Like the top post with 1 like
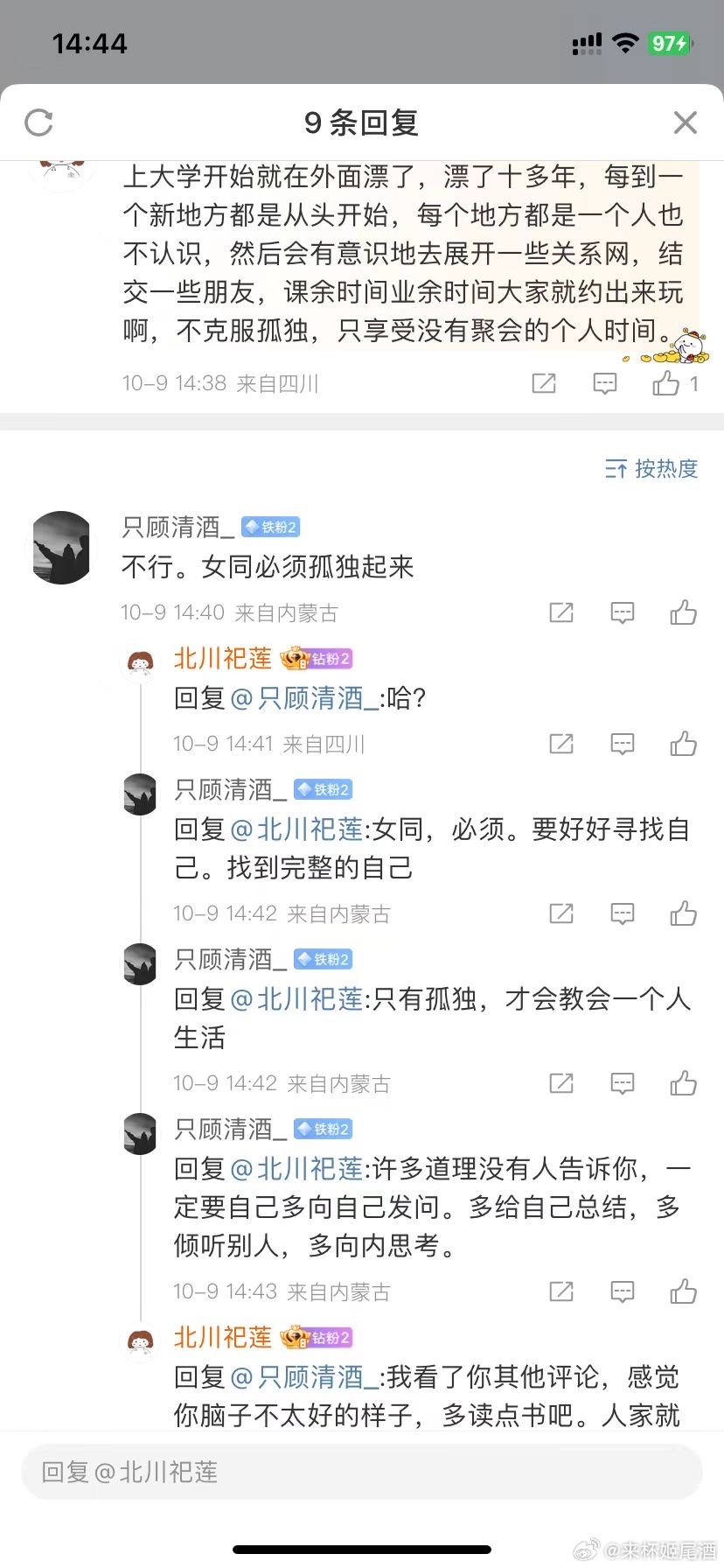This screenshot has width=724, height=1568. pyautogui.click(x=666, y=383)
